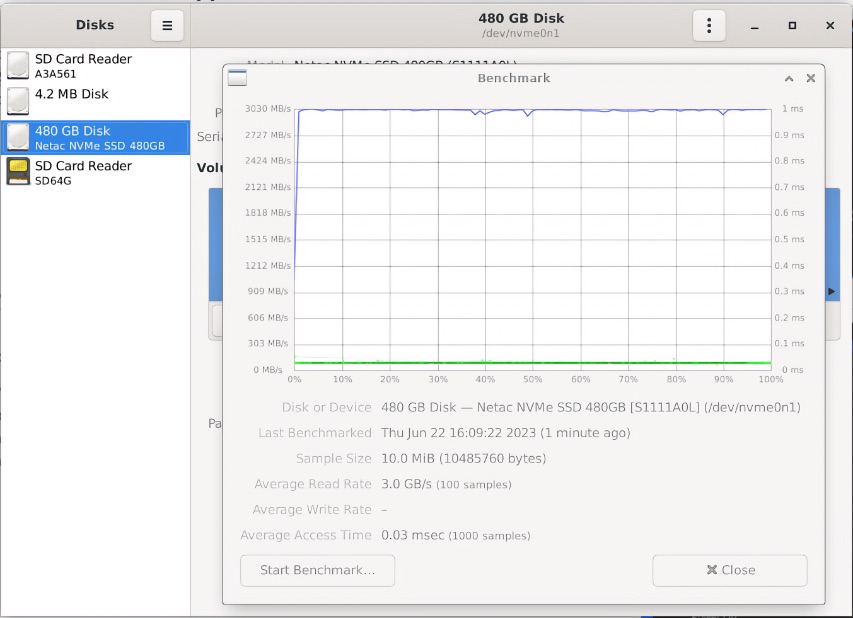Screen dimensions: 853x618
Task: Open the three-dot drive options menu
Action: (x=708, y=26)
